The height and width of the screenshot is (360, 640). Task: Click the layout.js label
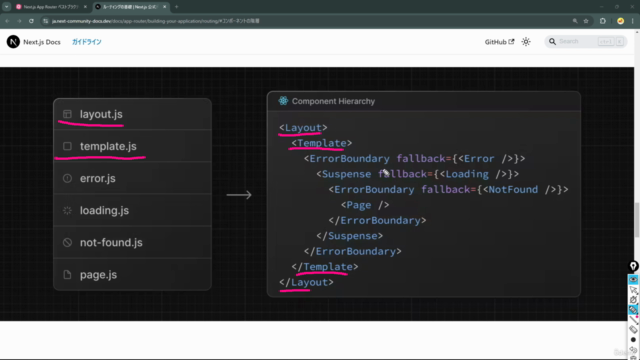coord(101,114)
